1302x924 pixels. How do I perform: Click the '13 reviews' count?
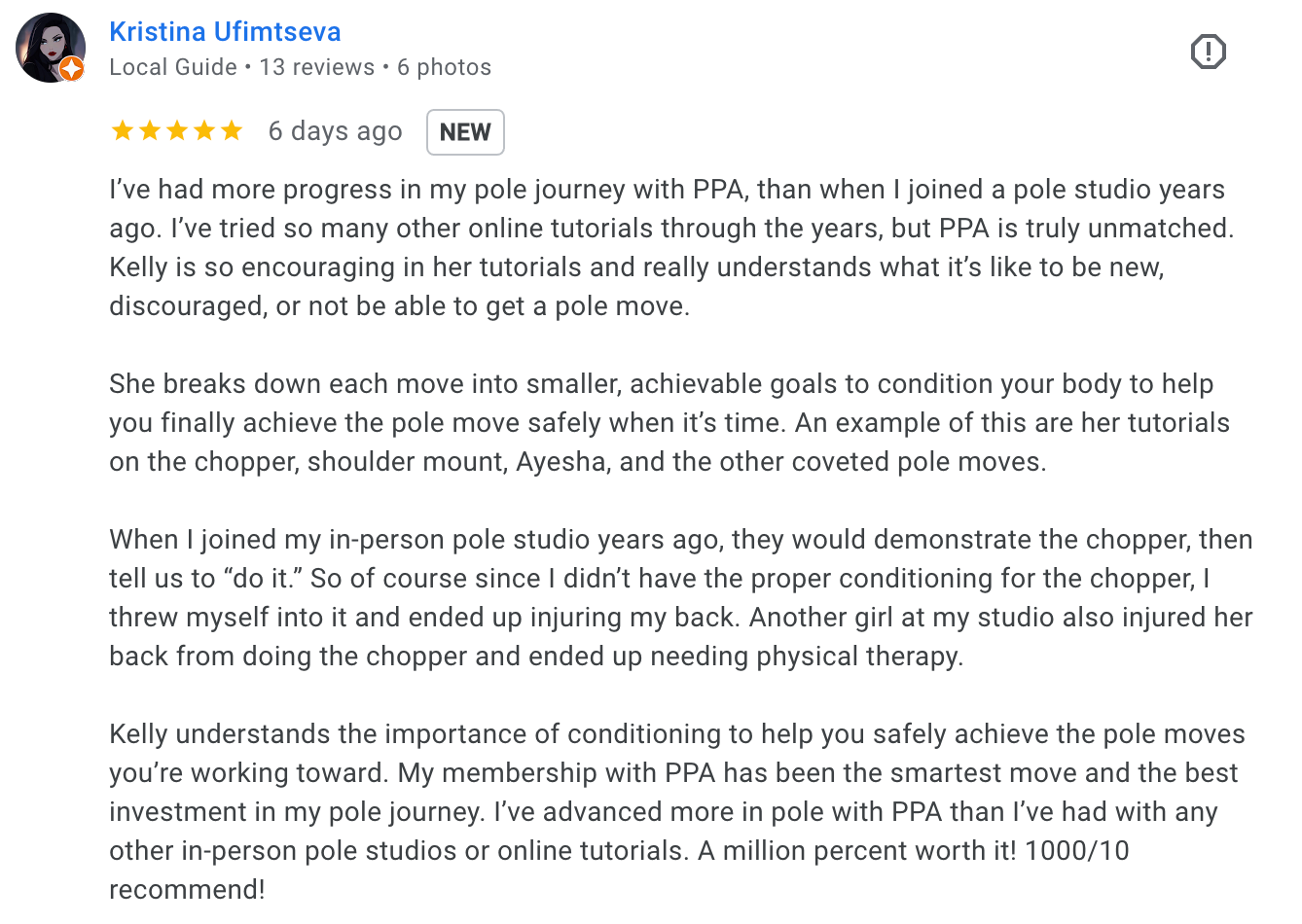pyautogui.click(x=317, y=67)
